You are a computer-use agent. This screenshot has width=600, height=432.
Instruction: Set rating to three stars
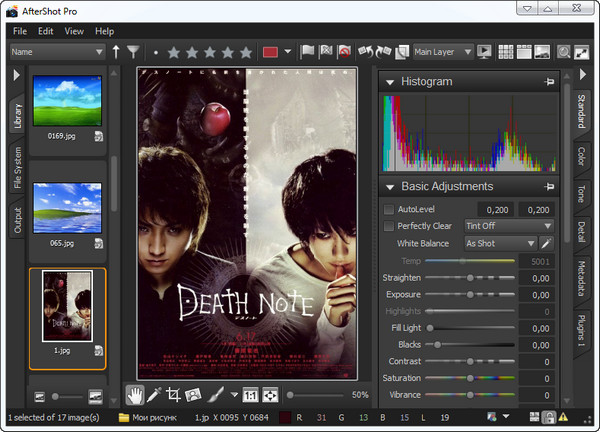coord(210,52)
